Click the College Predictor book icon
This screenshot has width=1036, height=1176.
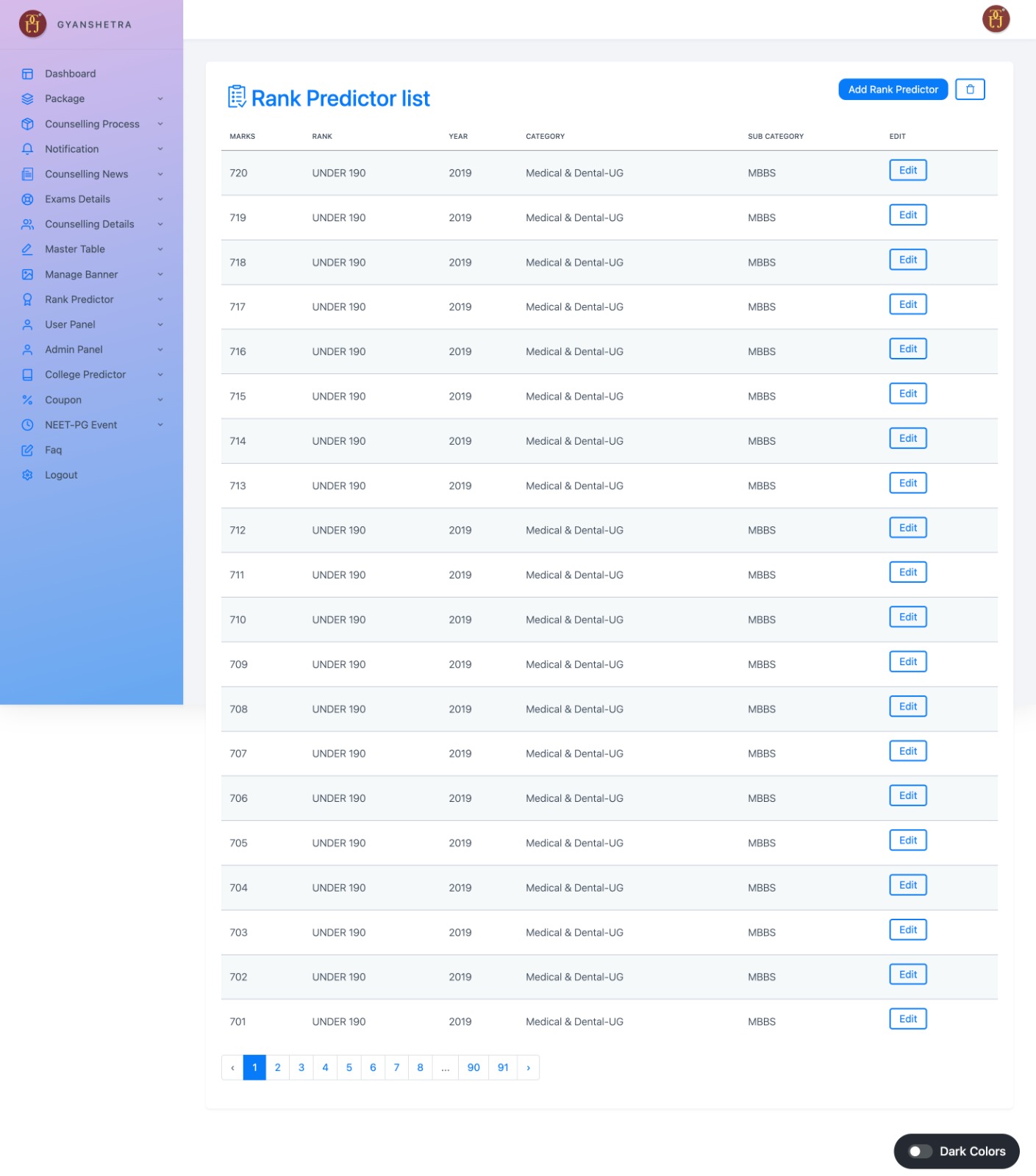tap(27, 374)
